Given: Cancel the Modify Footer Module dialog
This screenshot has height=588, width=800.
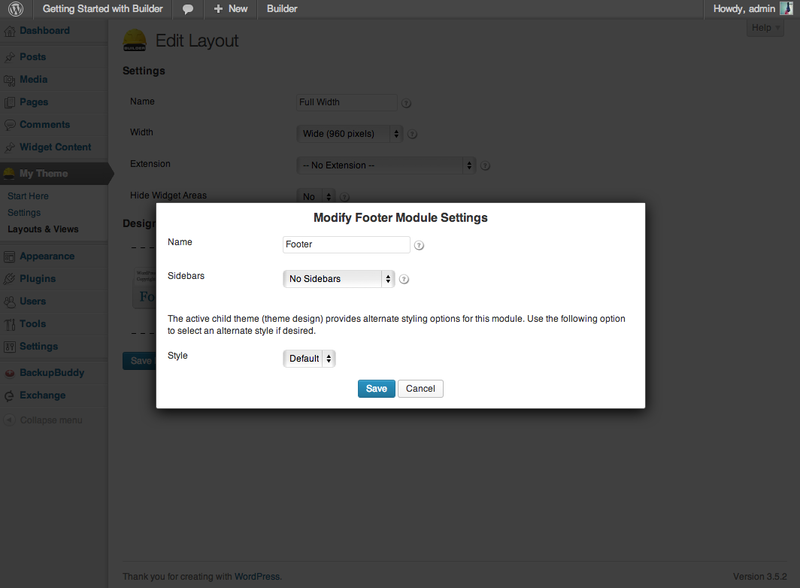Looking at the screenshot, I should (x=420, y=388).
